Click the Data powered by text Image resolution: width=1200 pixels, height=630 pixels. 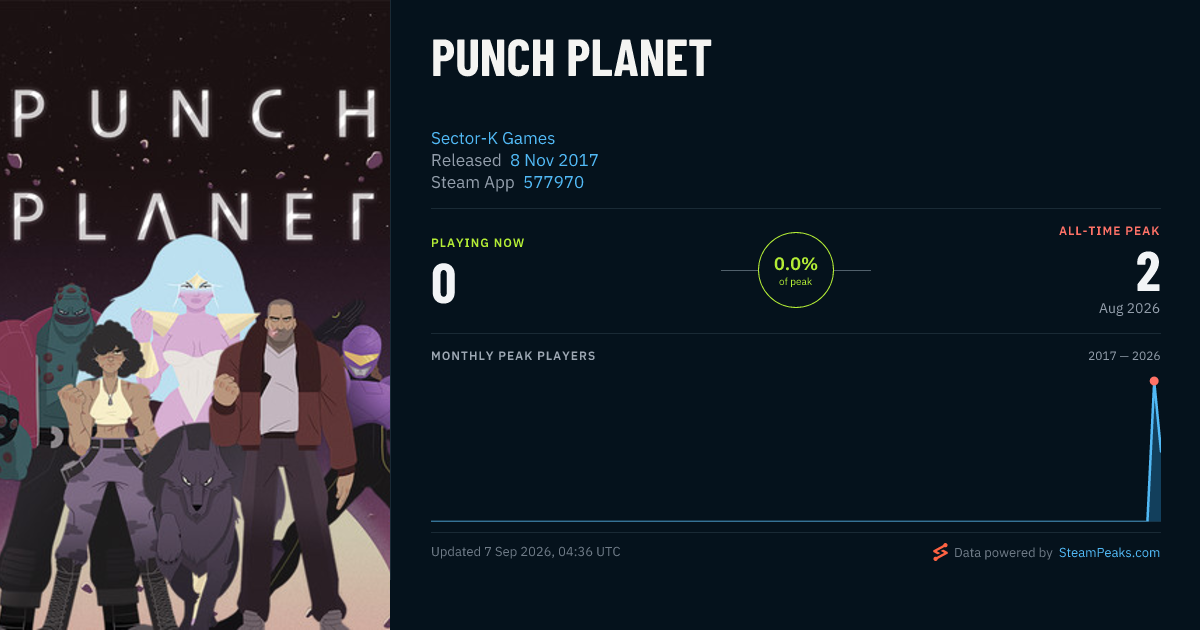(x=1003, y=552)
